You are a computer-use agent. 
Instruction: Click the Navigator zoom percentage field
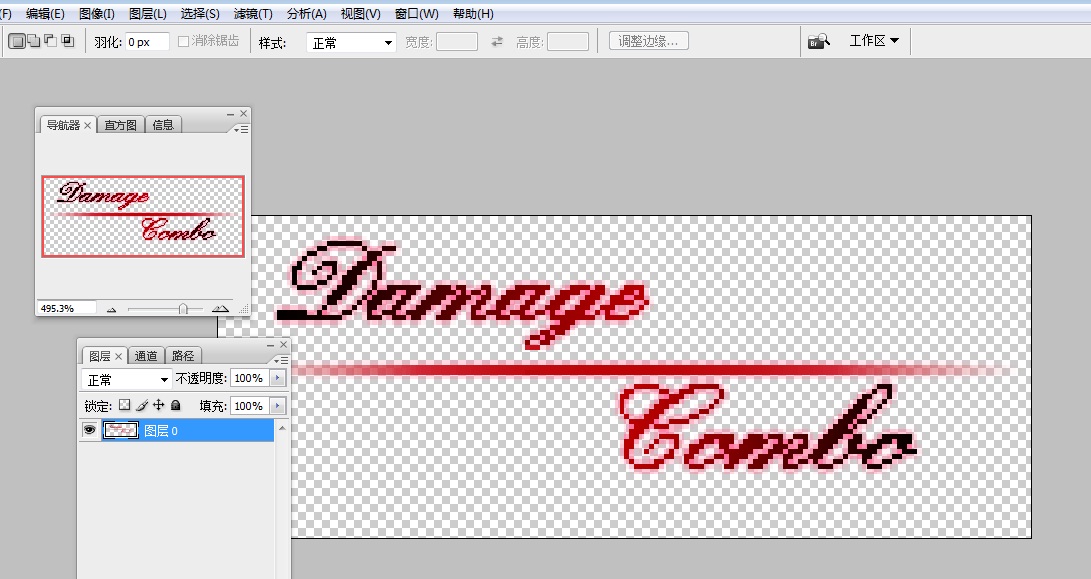pos(65,308)
